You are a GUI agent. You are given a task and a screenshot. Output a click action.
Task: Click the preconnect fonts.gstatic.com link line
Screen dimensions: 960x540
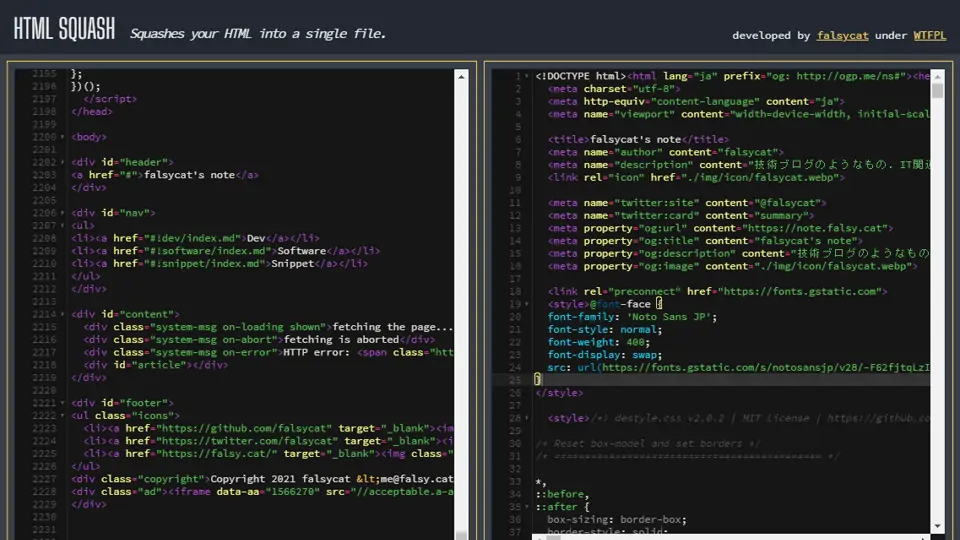coord(718,291)
